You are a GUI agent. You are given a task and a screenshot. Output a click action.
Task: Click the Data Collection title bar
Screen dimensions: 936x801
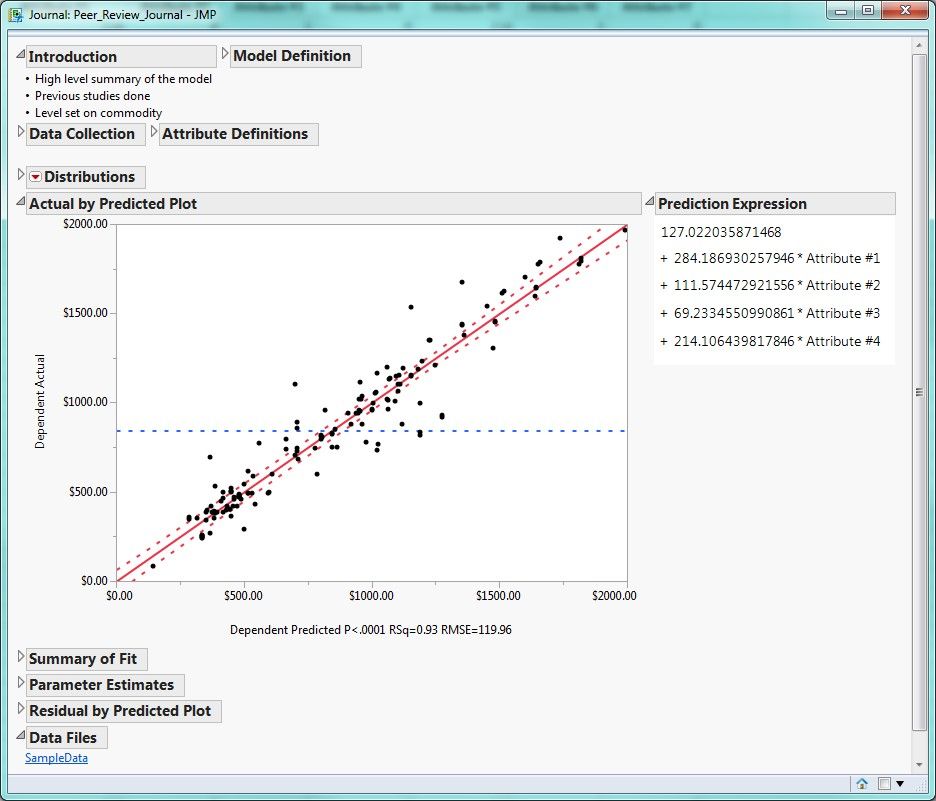pyautogui.click(x=86, y=134)
